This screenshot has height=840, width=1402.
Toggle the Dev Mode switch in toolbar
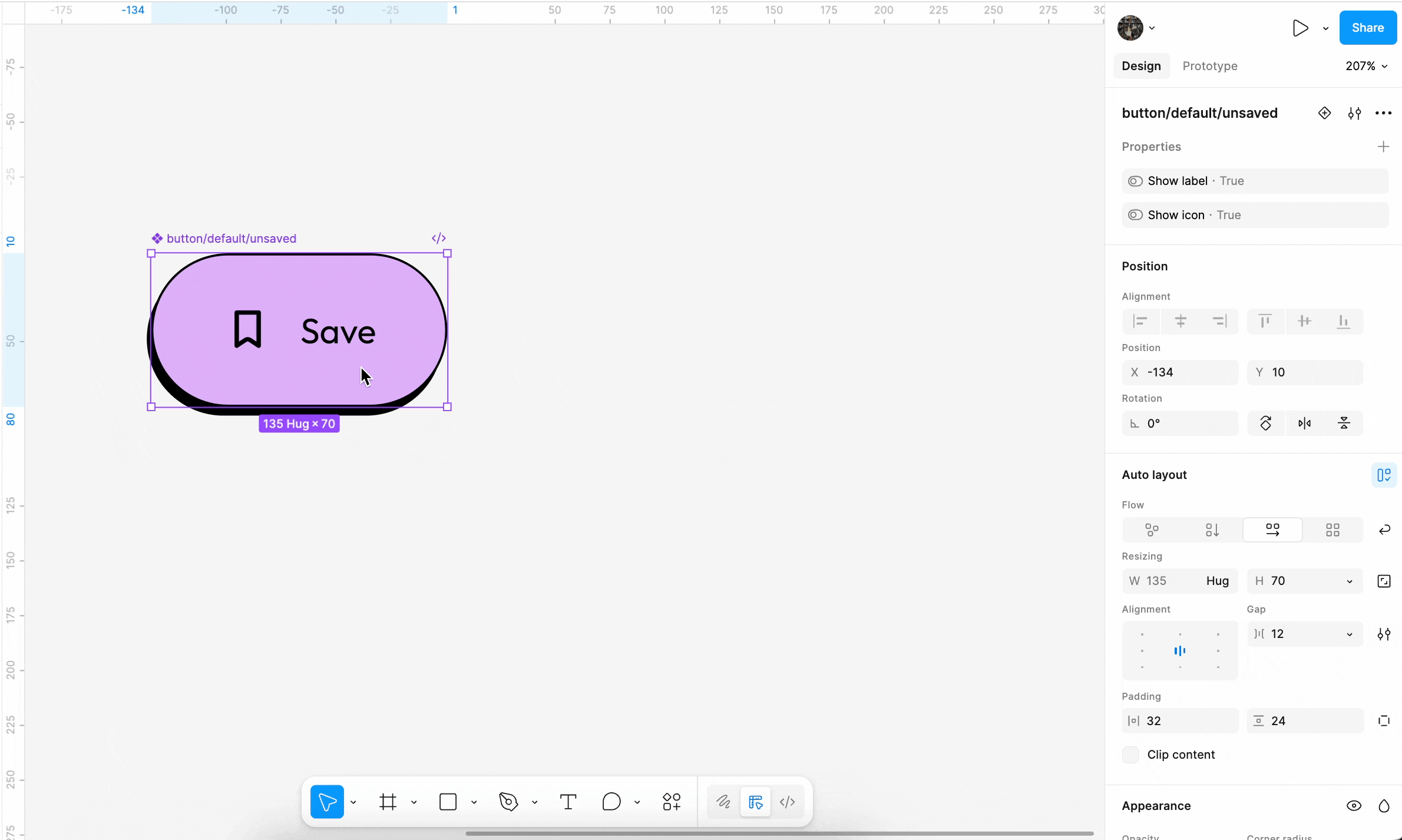pyautogui.click(x=787, y=802)
